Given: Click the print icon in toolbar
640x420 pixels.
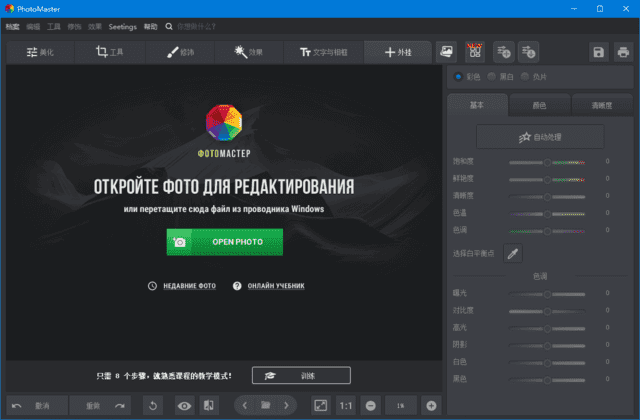Looking at the screenshot, I should click(x=623, y=52).
